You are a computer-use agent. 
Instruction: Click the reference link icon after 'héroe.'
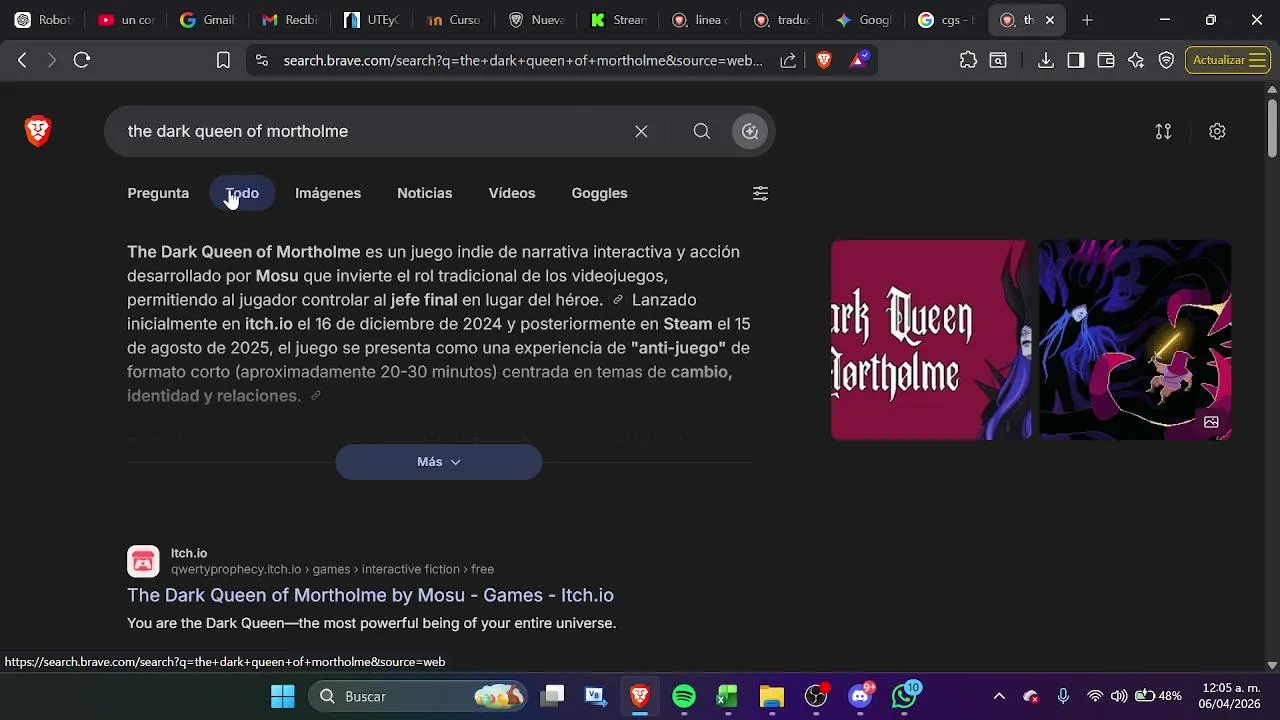(x=618, y=300)
